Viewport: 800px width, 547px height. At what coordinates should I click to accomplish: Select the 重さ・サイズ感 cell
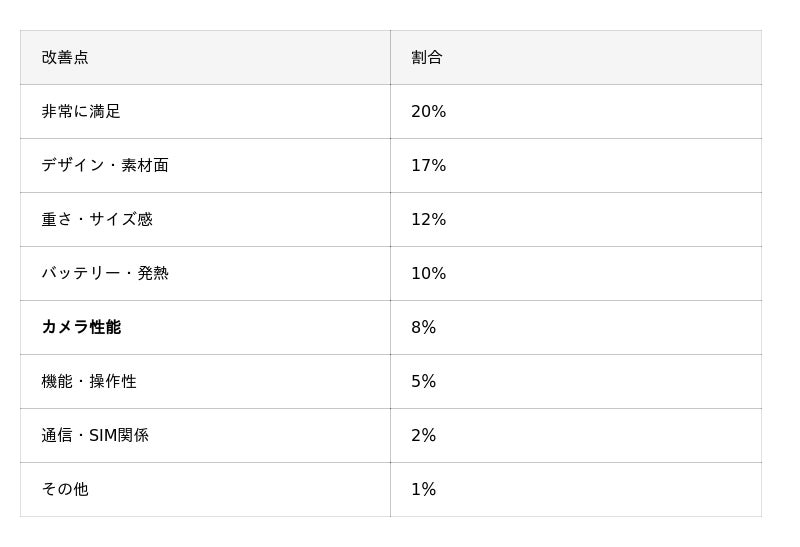click(97, 220)
